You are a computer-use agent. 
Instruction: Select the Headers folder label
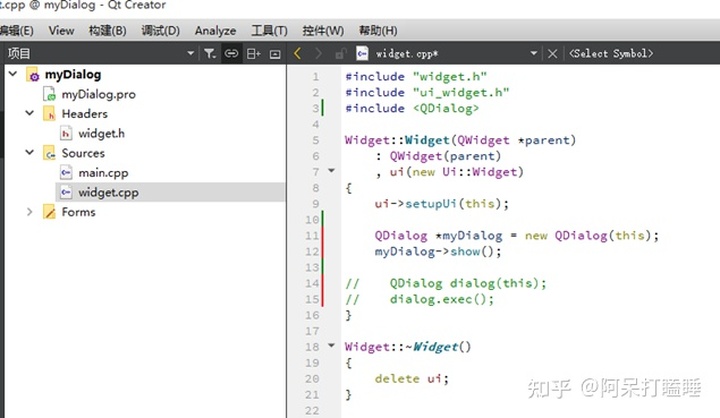(84, 113)
